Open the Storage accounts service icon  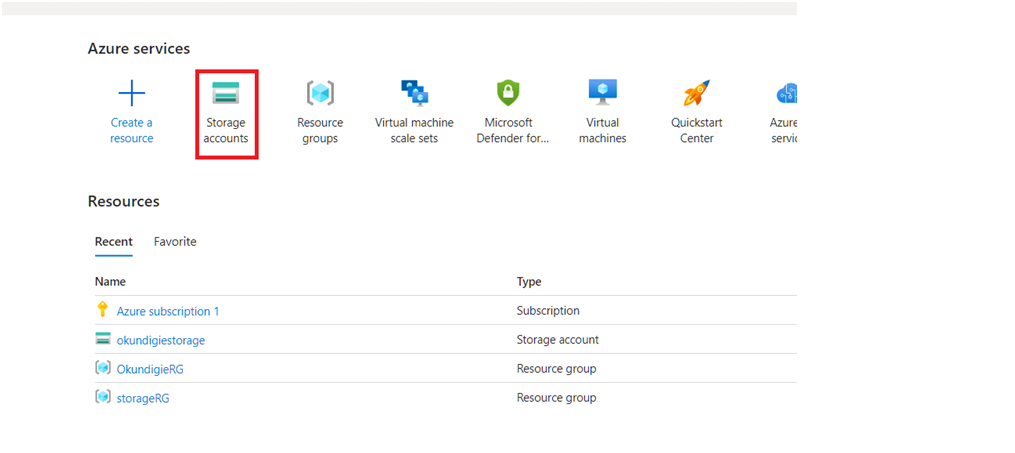point(226,93)
